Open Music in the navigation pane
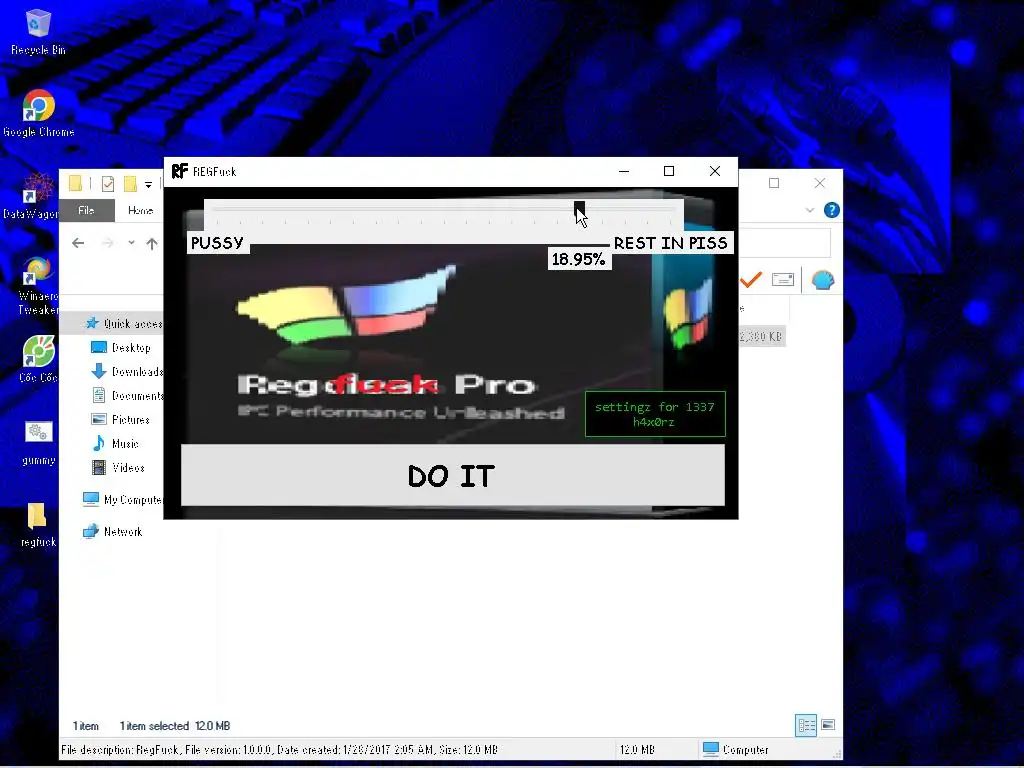The image size is (1024, 768). point(116,443)
